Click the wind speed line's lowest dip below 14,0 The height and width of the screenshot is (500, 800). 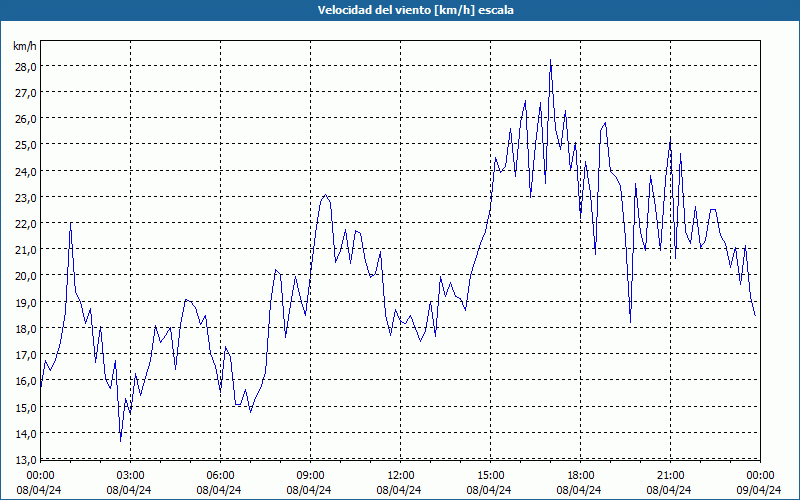coord(120,440)
